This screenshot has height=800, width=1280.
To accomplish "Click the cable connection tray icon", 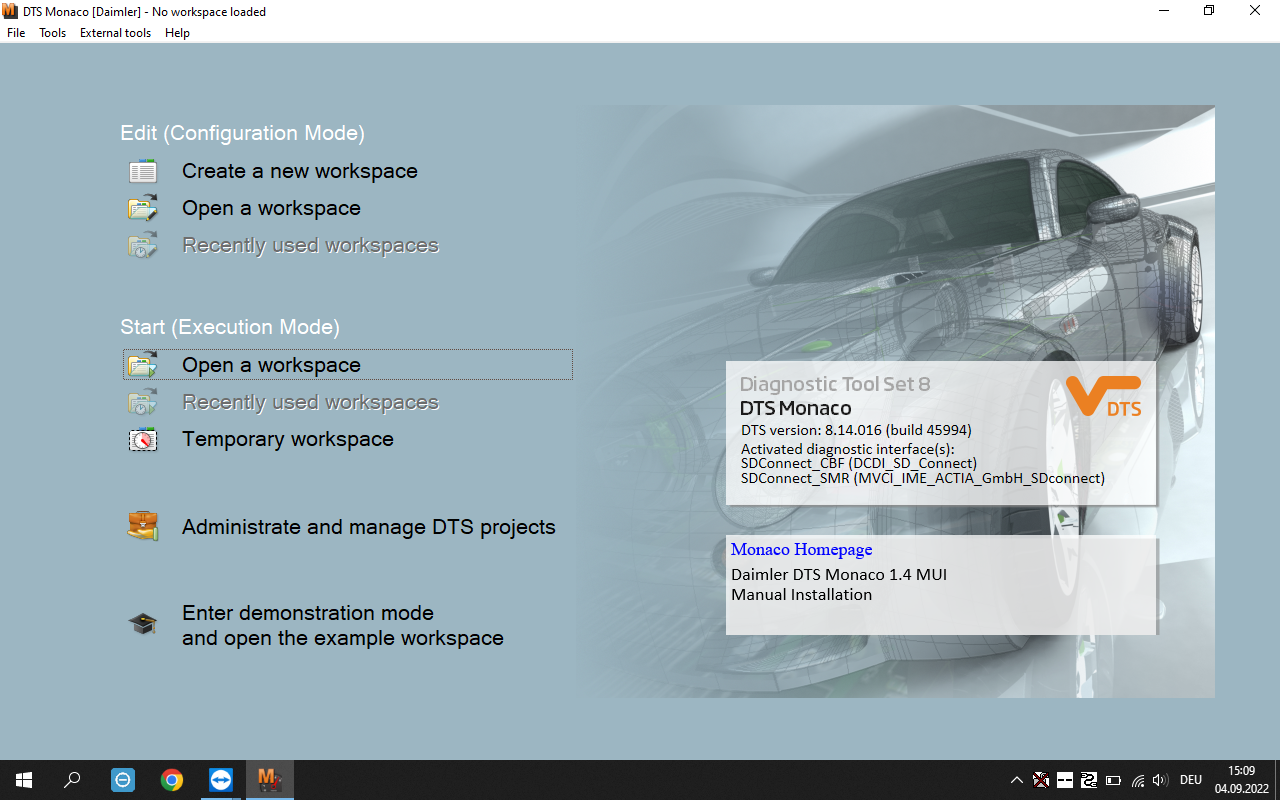I will pyautogui.click(x=1089, y=780).
